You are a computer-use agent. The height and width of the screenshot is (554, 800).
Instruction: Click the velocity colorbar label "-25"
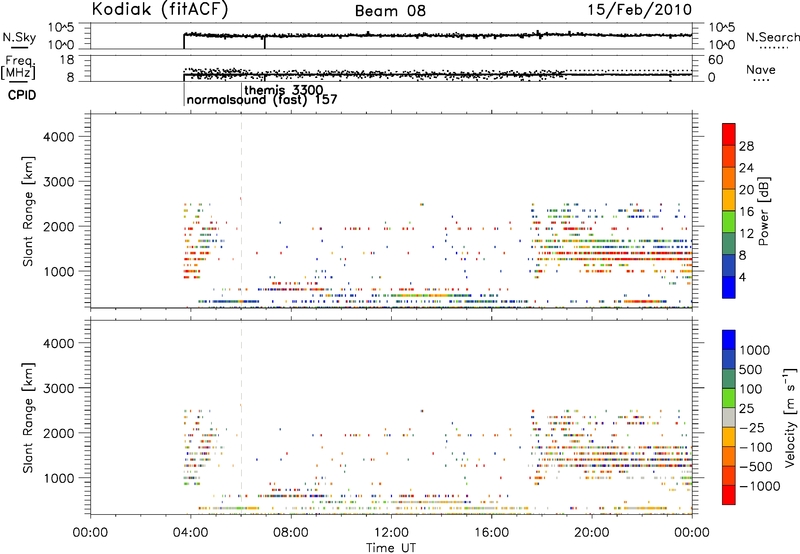click(752, 428)
